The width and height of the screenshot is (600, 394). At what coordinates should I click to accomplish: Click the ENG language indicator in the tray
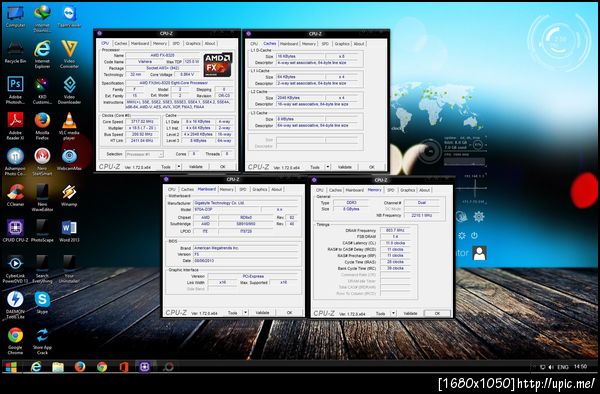pyautogui.click(x=562, y=367)
